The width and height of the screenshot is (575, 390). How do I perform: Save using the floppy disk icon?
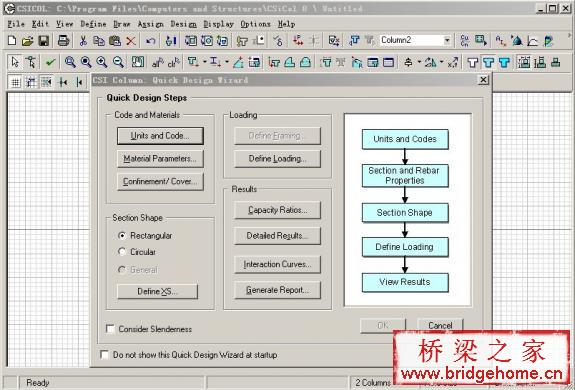43,41
